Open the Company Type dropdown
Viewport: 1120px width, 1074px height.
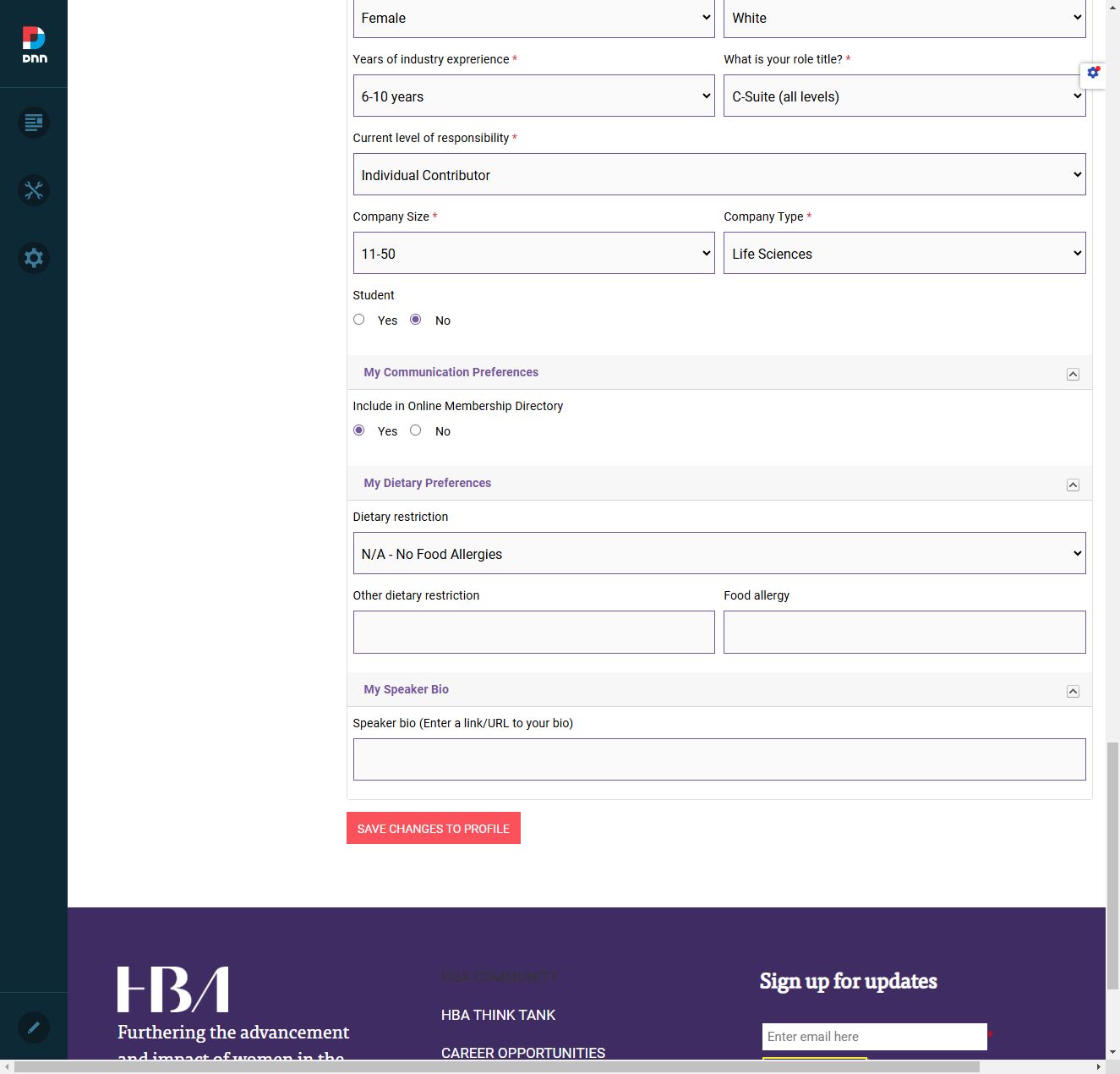[x=904, y=253]
